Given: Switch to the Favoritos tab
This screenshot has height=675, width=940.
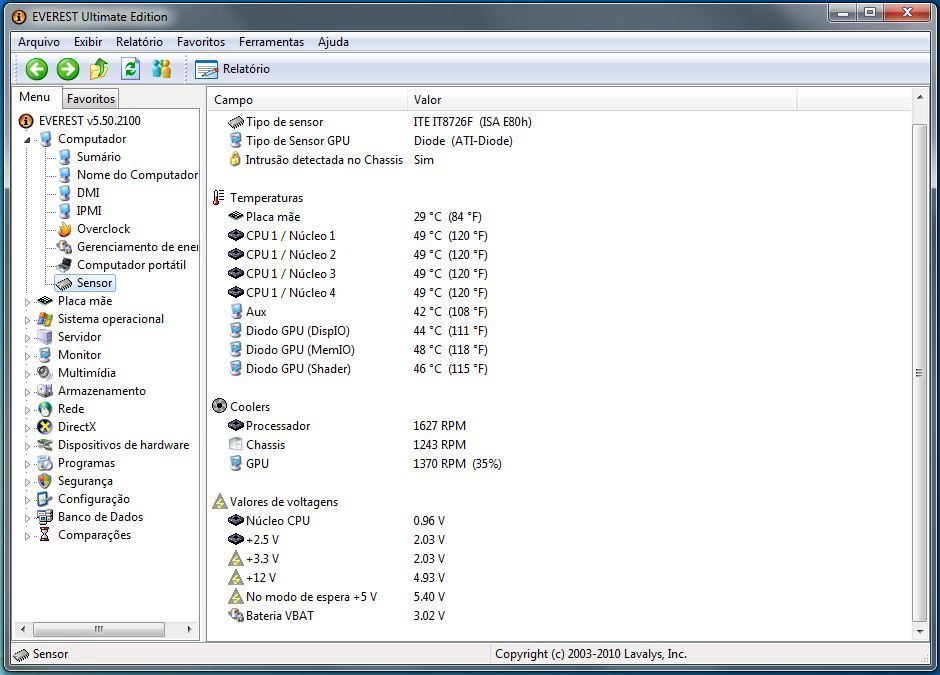Looking at the screenshot, I should 91,98.
